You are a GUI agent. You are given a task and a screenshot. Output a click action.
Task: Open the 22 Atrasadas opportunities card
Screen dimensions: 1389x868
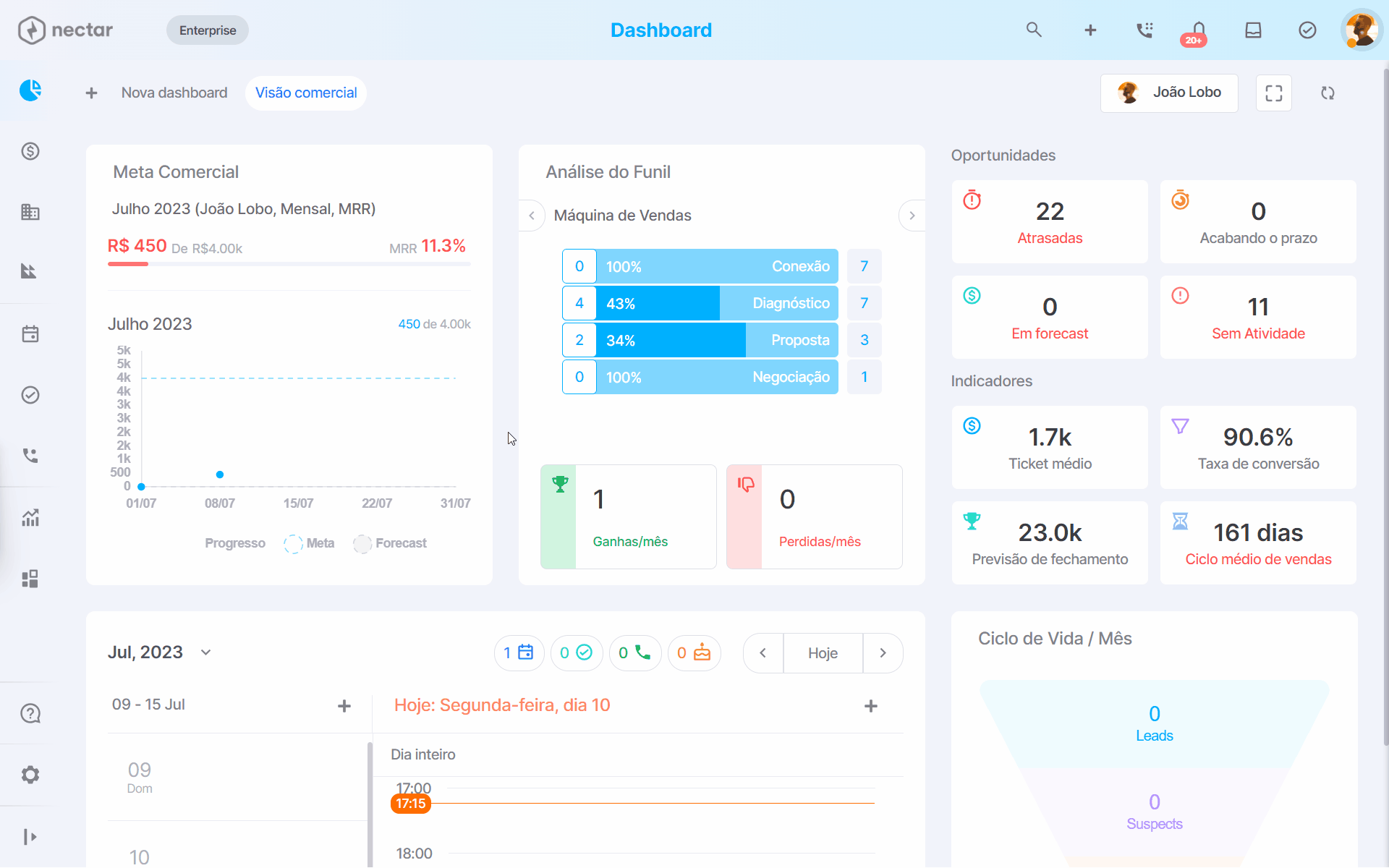[x=1050, y=222]
